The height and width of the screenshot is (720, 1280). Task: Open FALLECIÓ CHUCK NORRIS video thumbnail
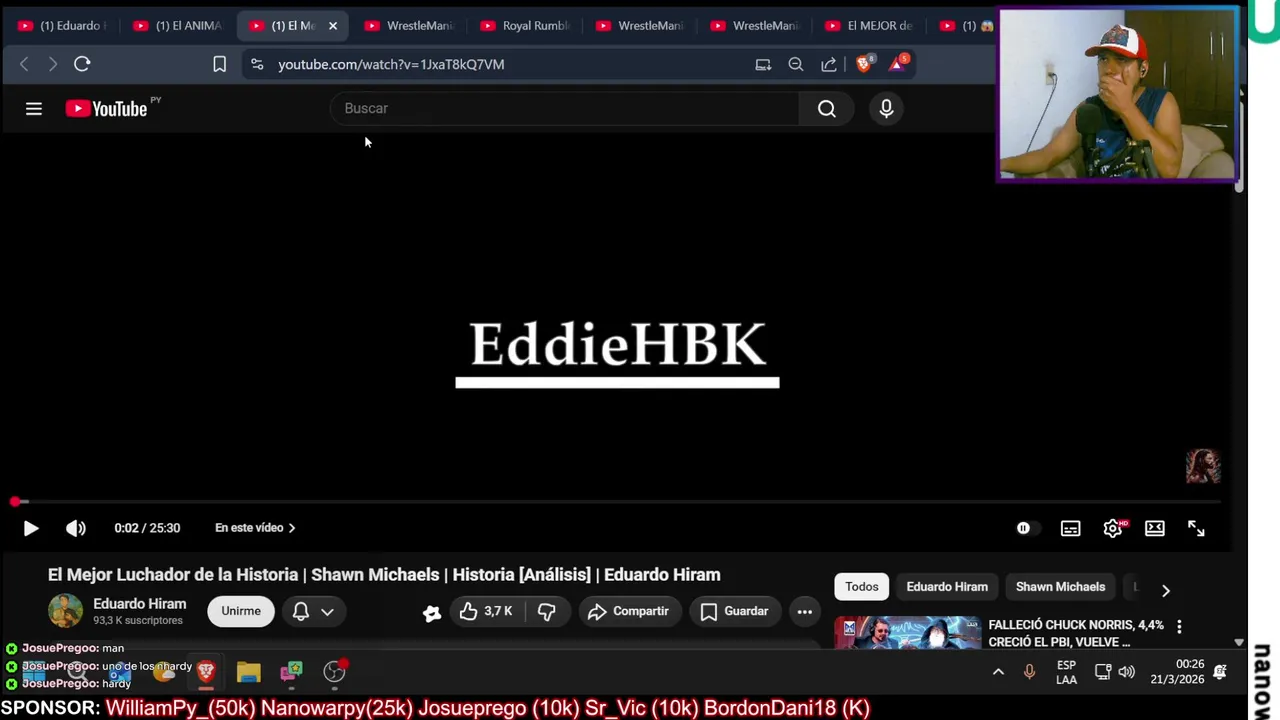click(x=908, y=633)
